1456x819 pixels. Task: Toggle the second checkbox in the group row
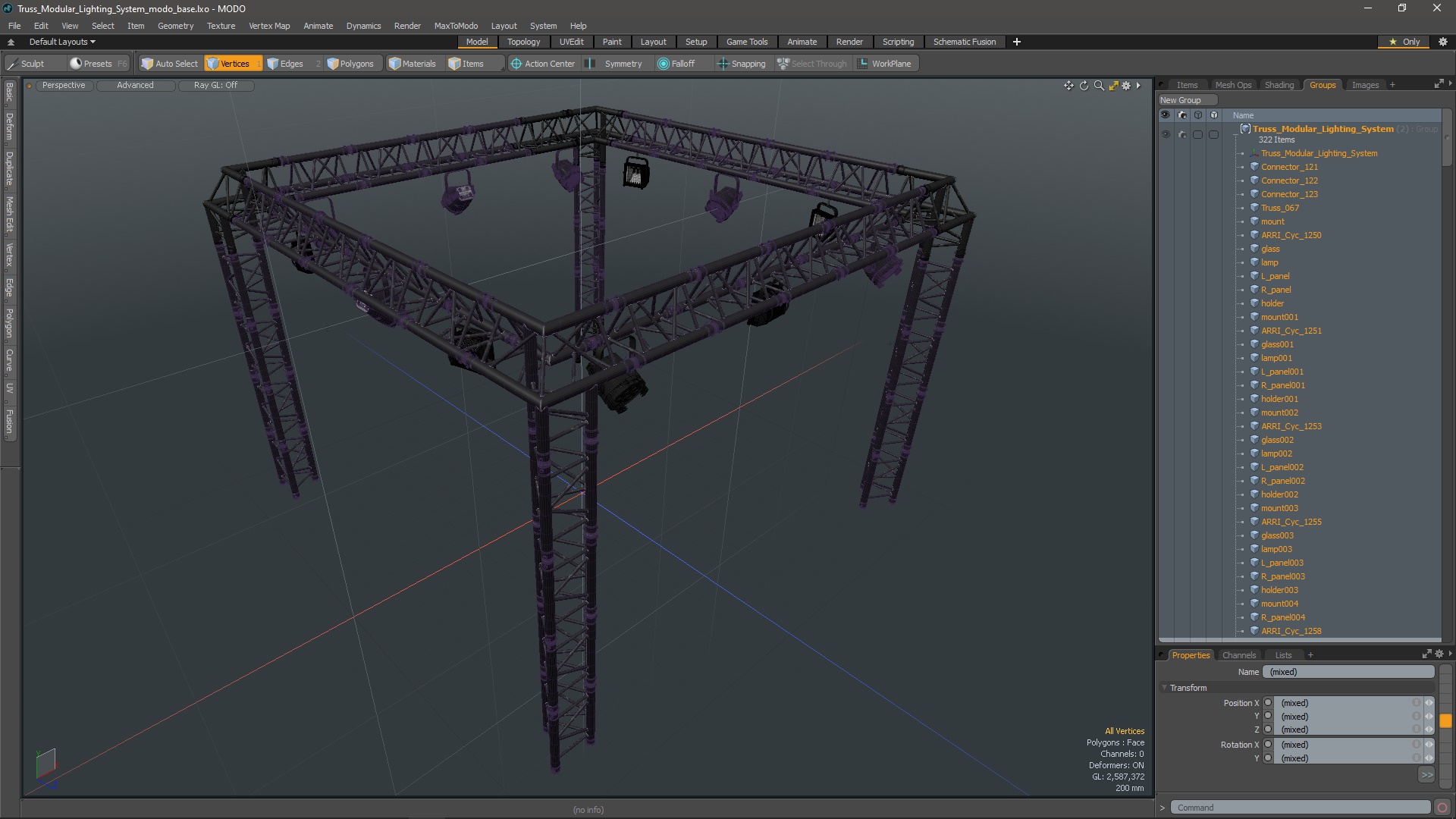(x=1214, y=134)
